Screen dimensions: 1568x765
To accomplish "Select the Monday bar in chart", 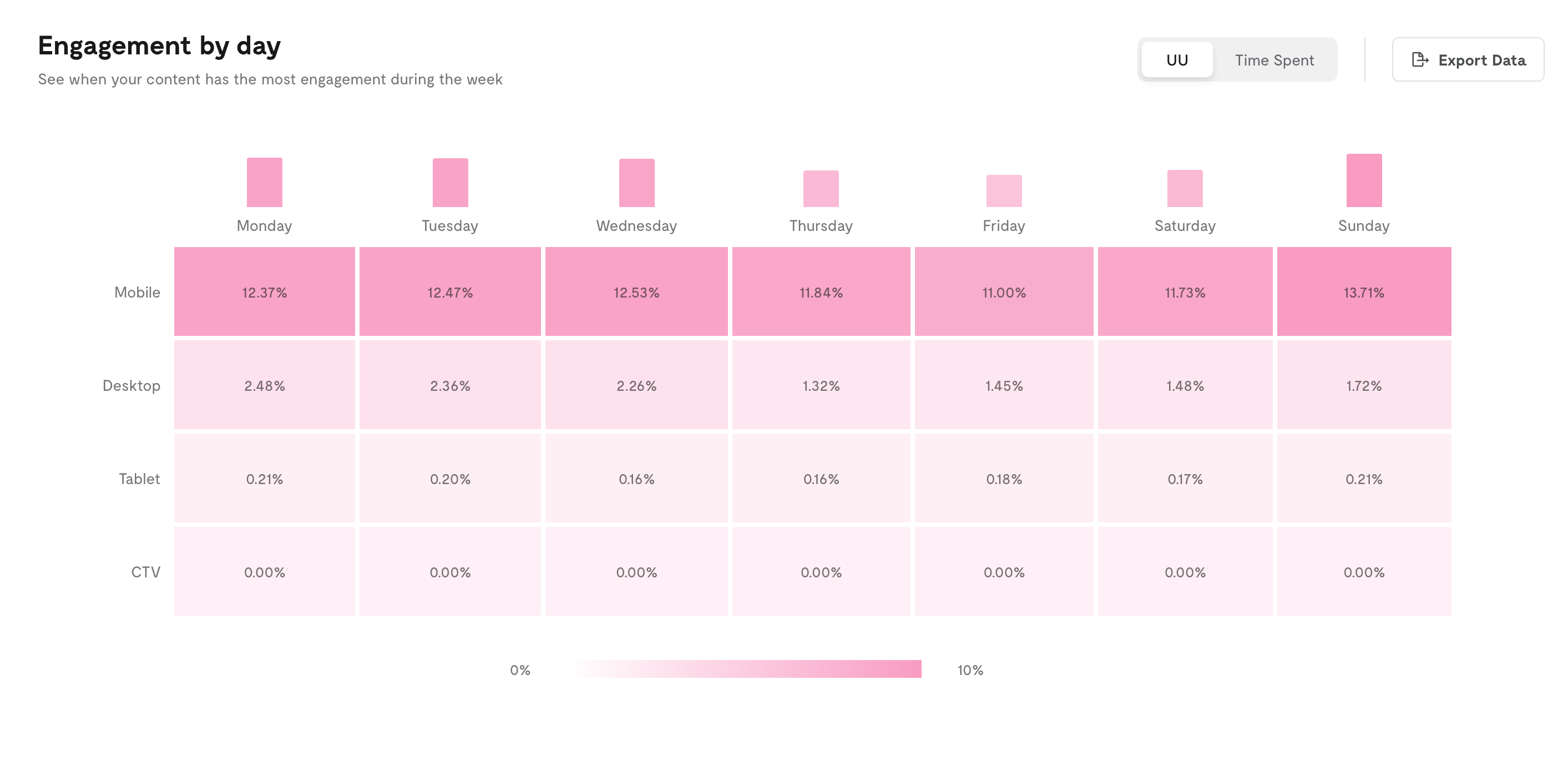I will point(264,182).
